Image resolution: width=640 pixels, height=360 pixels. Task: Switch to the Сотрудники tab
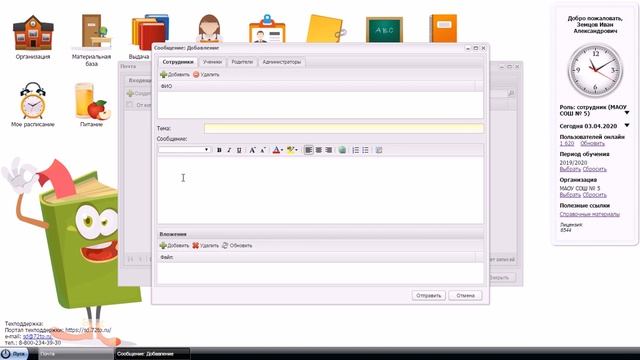coord(178,62)
